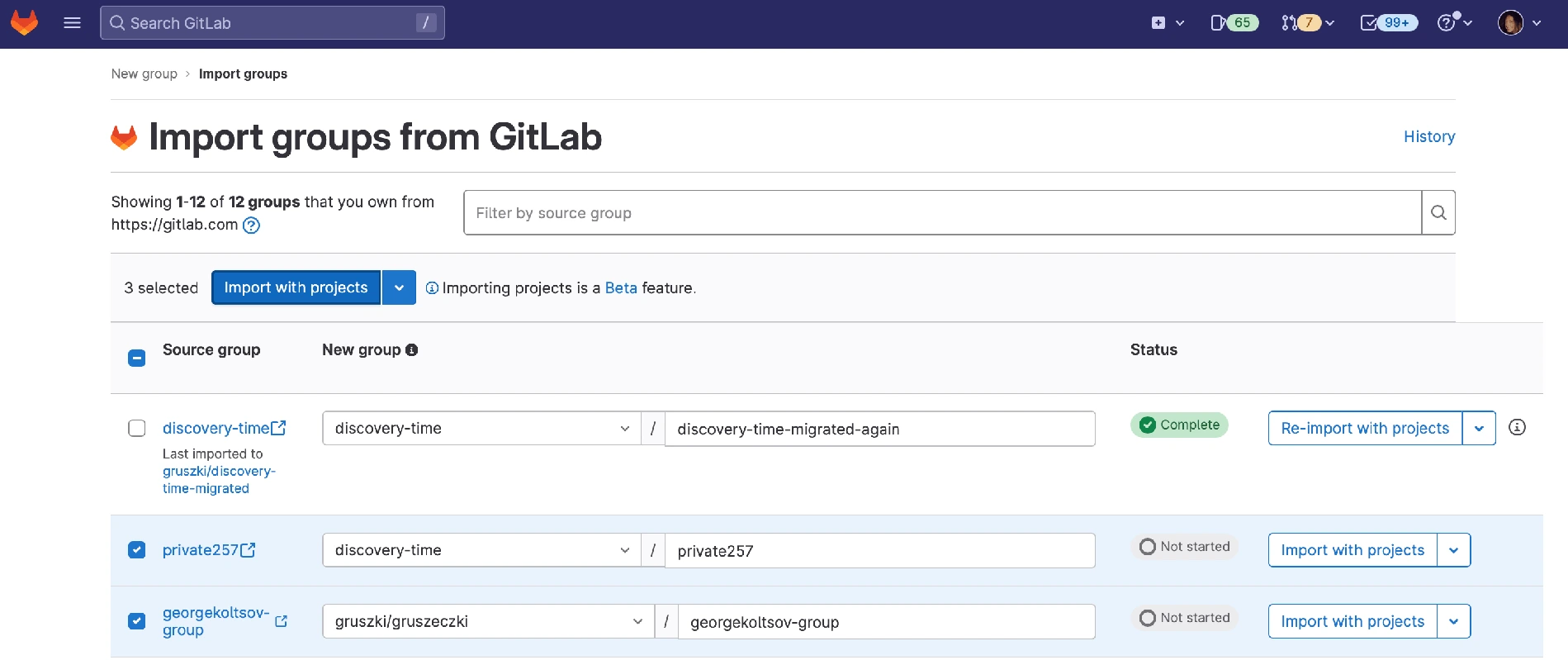Click the Complete status badge

pos(1179,425)
